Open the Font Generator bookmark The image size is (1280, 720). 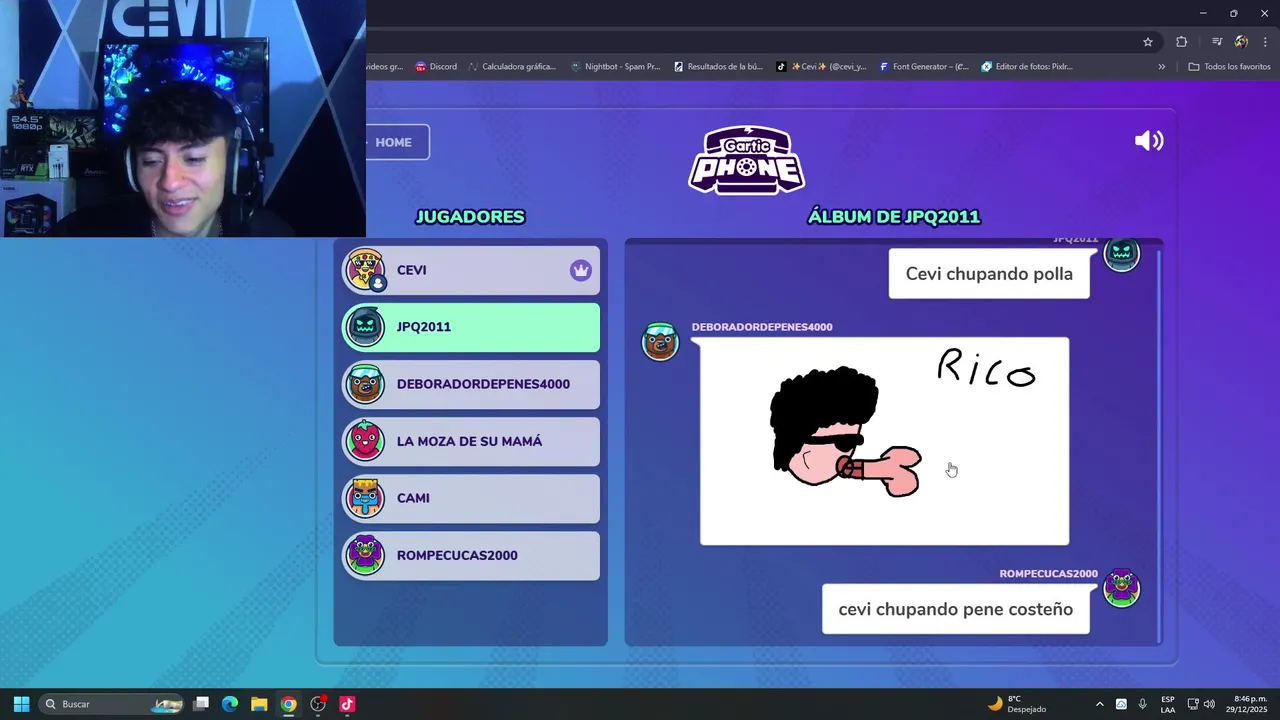point(924,67)
